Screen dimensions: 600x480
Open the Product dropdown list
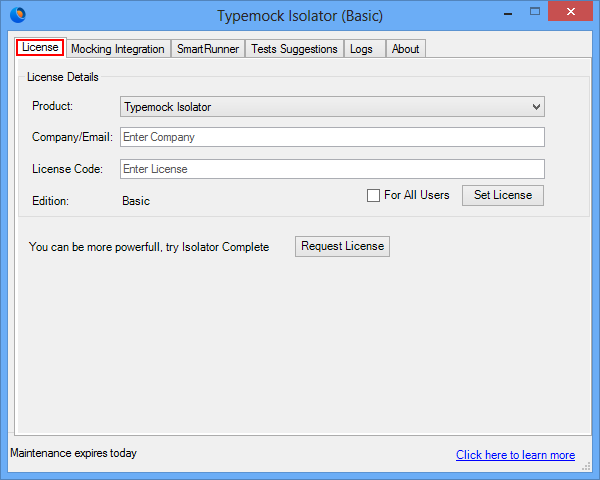point(536,107)
